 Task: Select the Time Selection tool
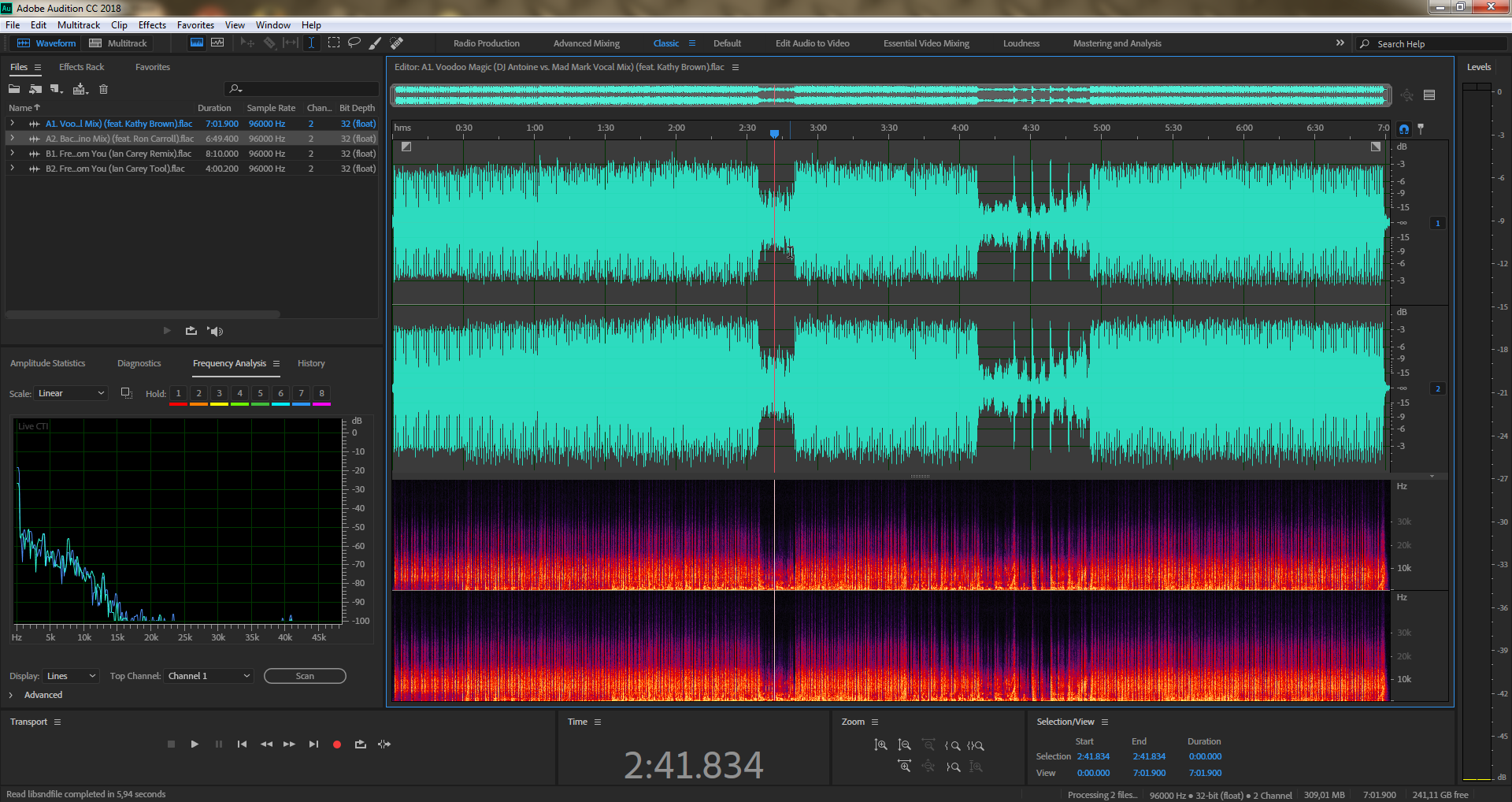[312, 43]
